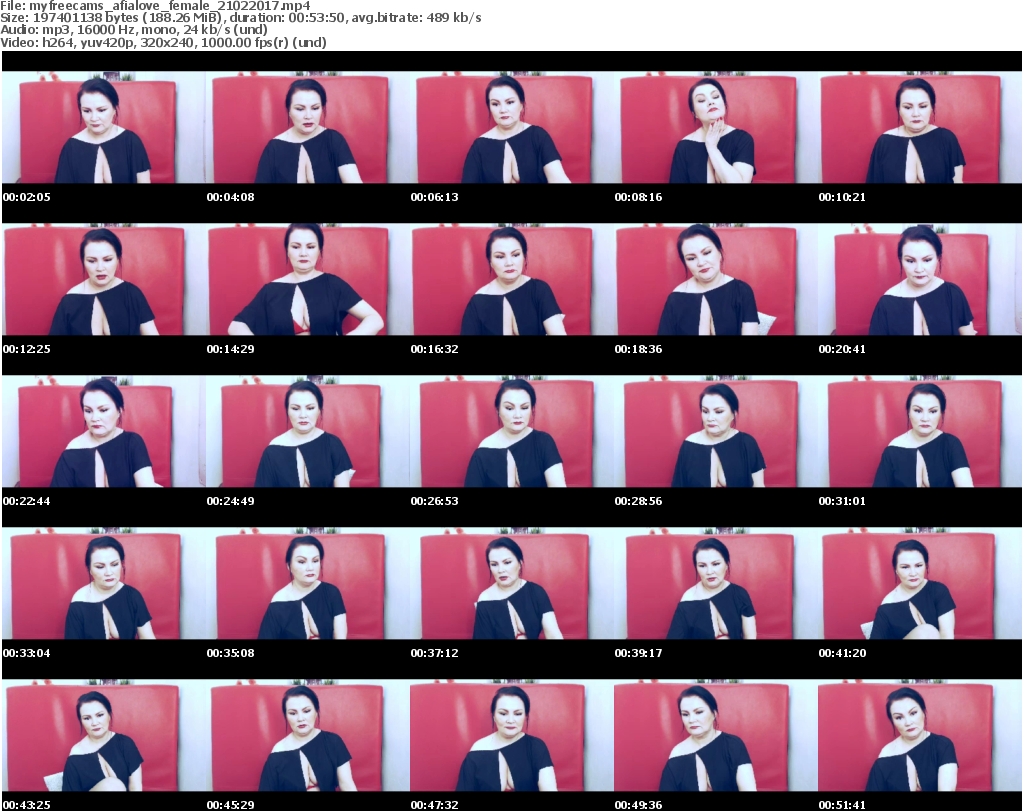This screenshot has height=811, width=1024.
Task: Click the timestamp label 00:08:16
Action: coord(638,197)
